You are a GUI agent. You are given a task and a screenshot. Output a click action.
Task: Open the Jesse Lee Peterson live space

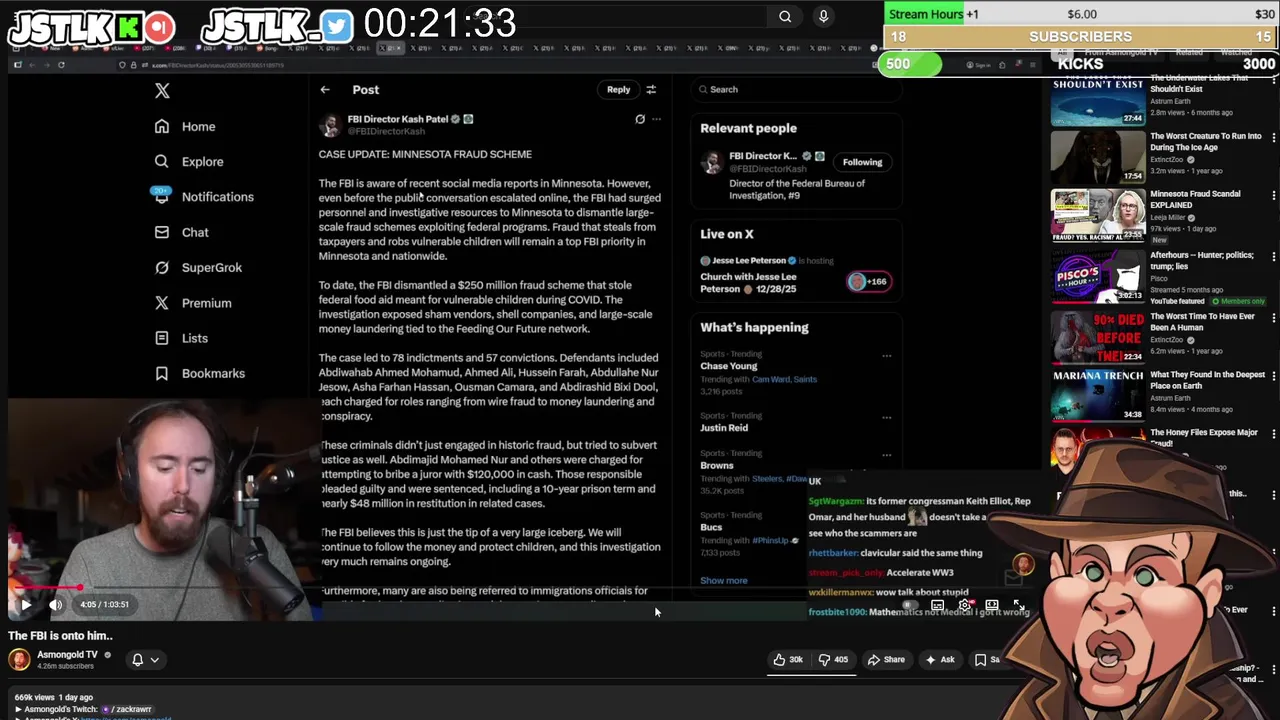click(796, 277)
